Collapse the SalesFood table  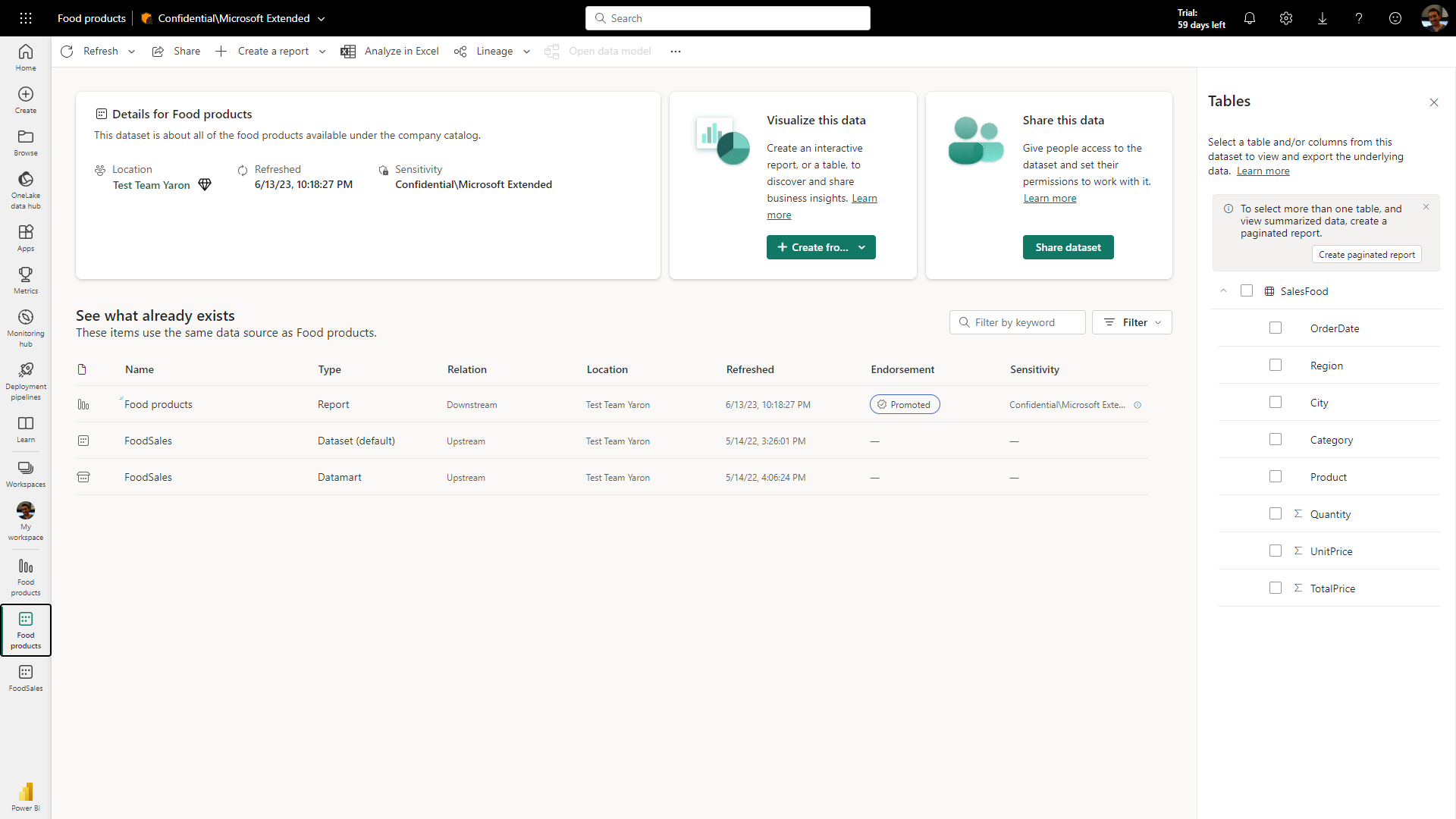tap(1223, 290)
